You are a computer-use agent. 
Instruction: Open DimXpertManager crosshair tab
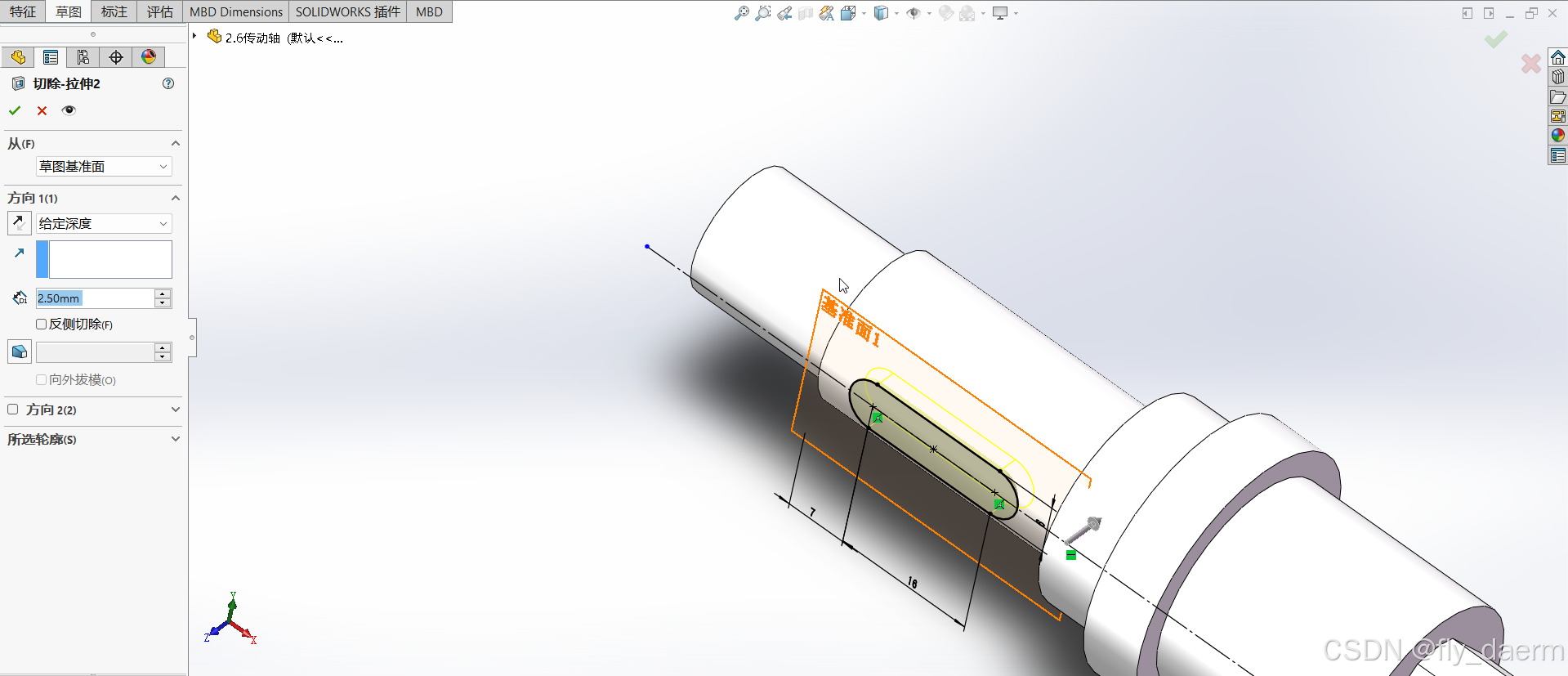pyautogui.click(x=116, y=57)
